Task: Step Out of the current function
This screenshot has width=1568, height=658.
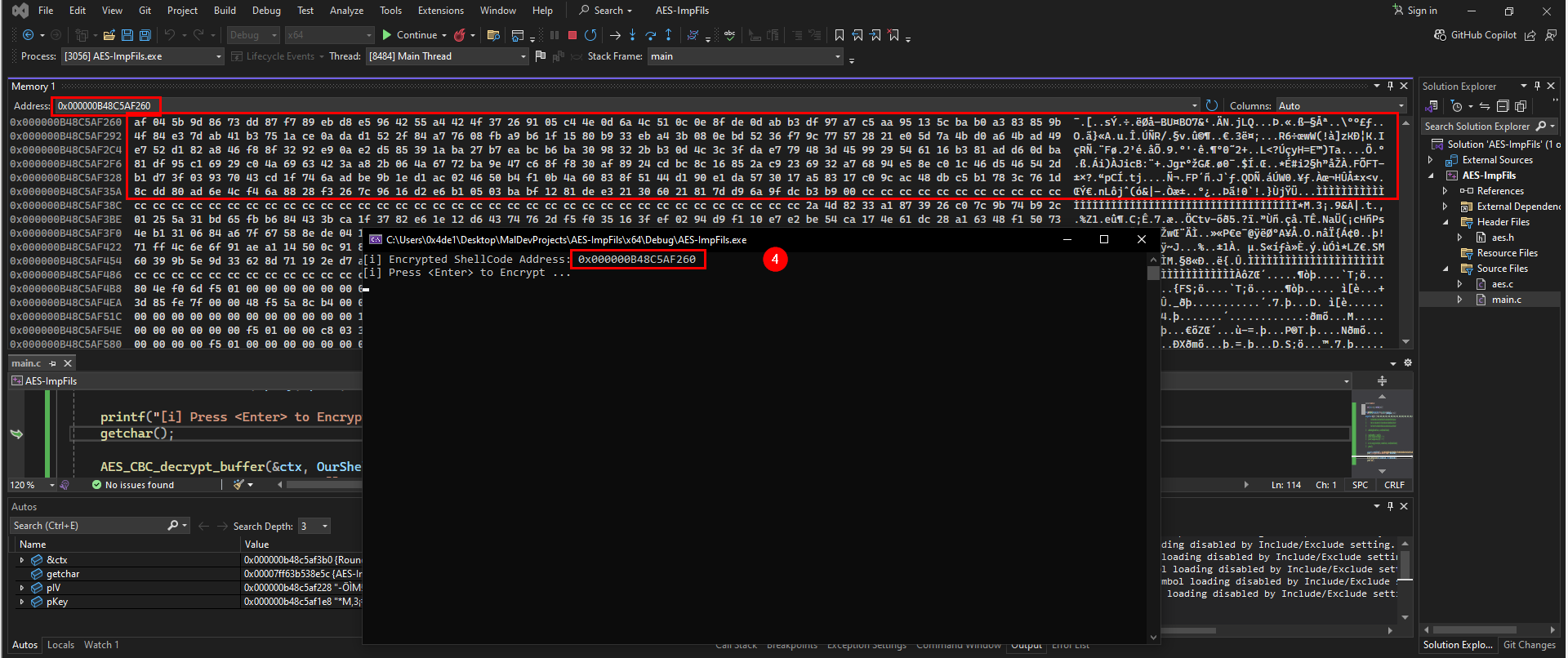Action: pyautogui.click(x=669, y=35)
